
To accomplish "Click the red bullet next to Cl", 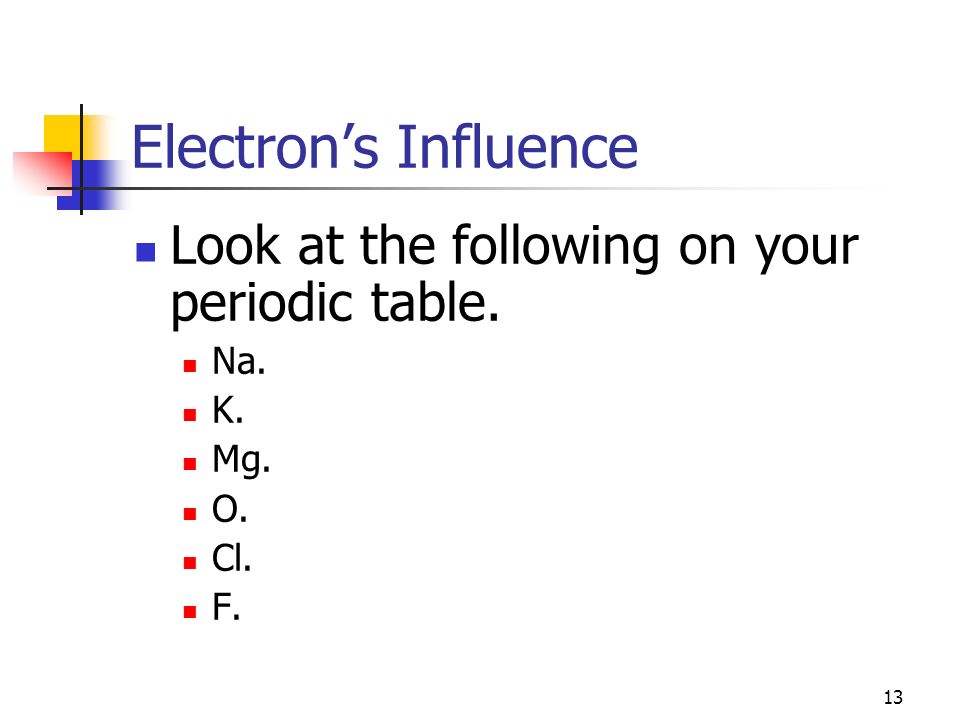I will point(190,562).
